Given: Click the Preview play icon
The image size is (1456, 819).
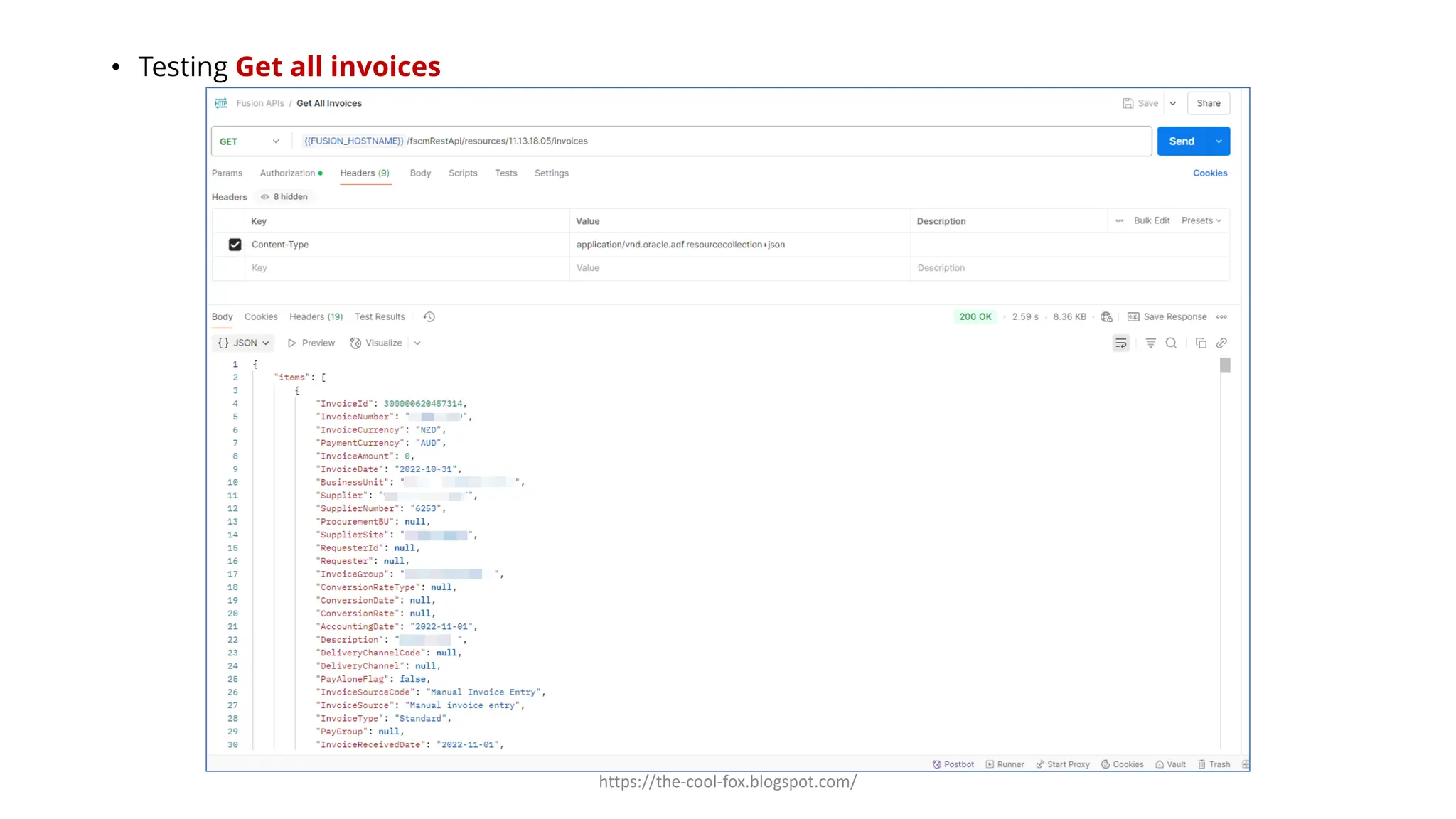Looking at the screenshot, I should point(291,343).
